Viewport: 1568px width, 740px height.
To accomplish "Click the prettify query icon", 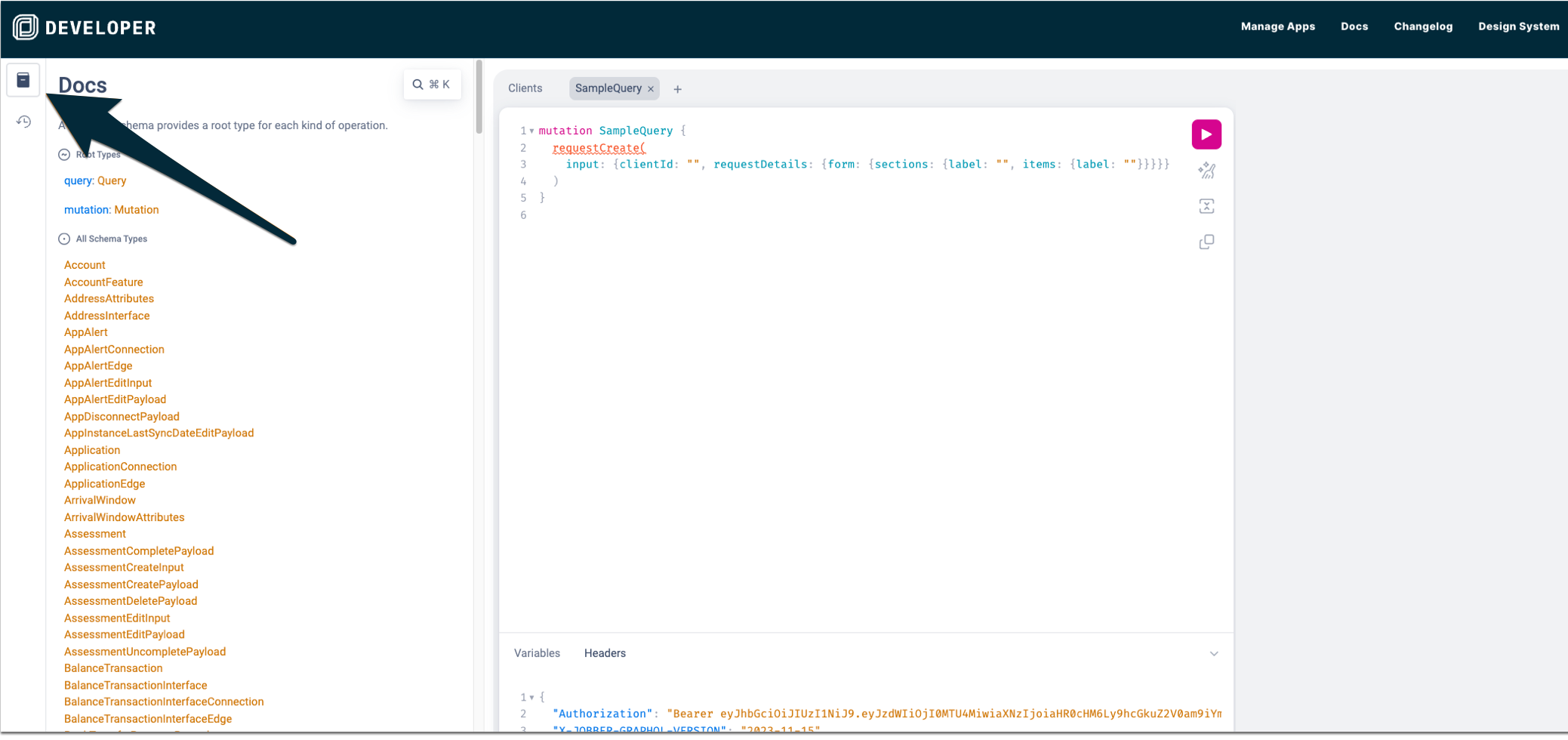I will (1206, 171).
